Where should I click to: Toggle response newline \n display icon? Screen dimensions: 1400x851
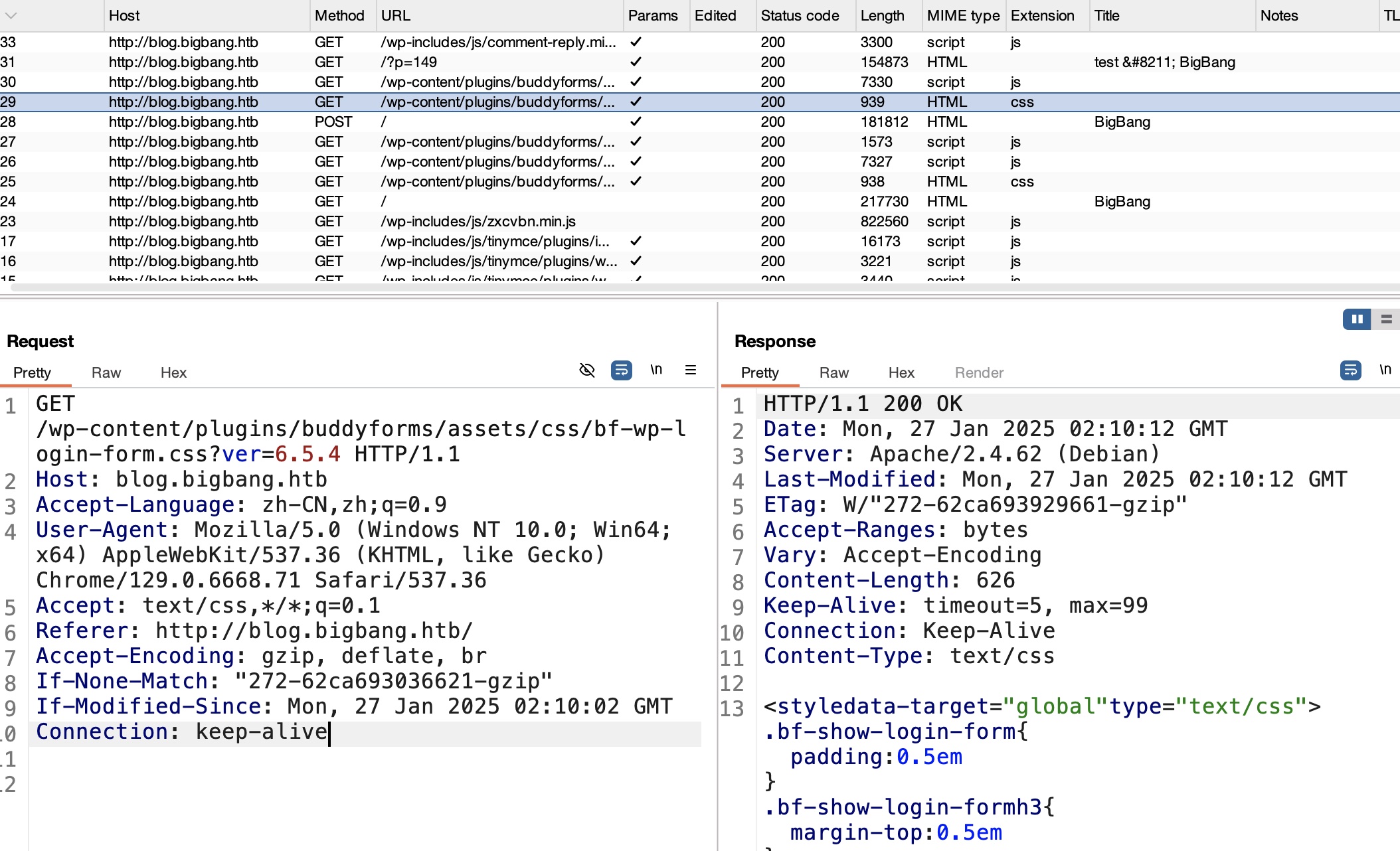tap(1385, 370)
